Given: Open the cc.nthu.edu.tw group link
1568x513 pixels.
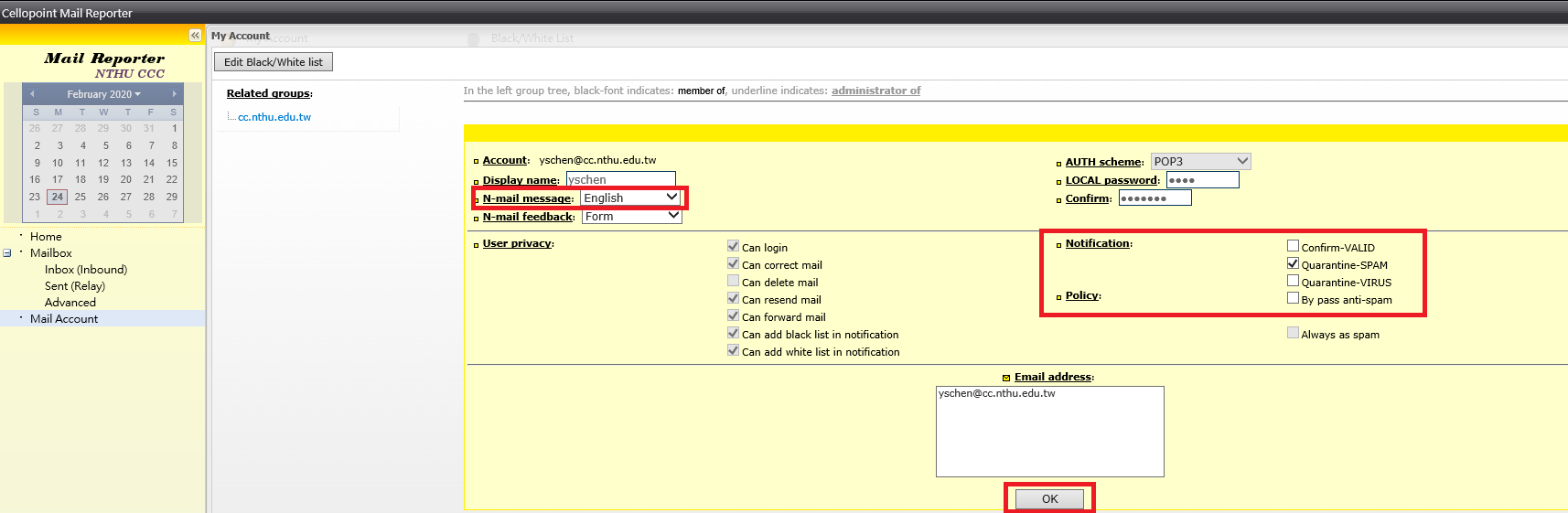Looking at the screenshot, I should [x=274, y=117].
